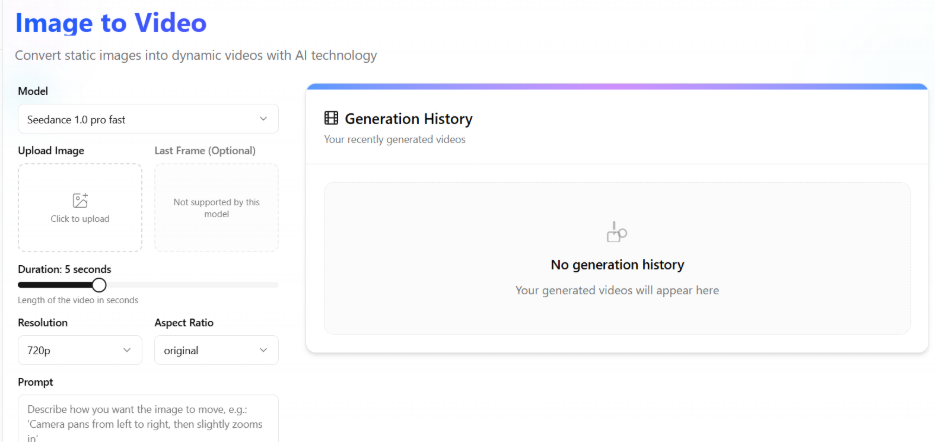Screen dimensions: 936x442
Task: Click the chevron arrow in the Aspect Ratio selector
Action: coord(263,350)
